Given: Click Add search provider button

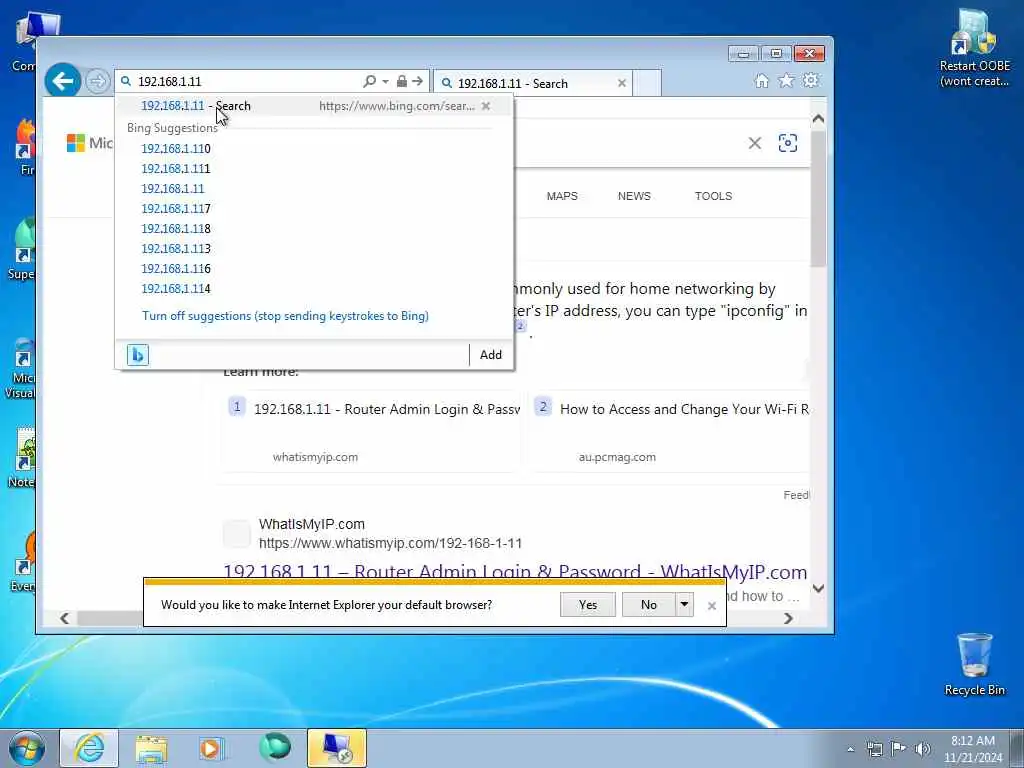Looking at the screenshot, I should (491, 355).
